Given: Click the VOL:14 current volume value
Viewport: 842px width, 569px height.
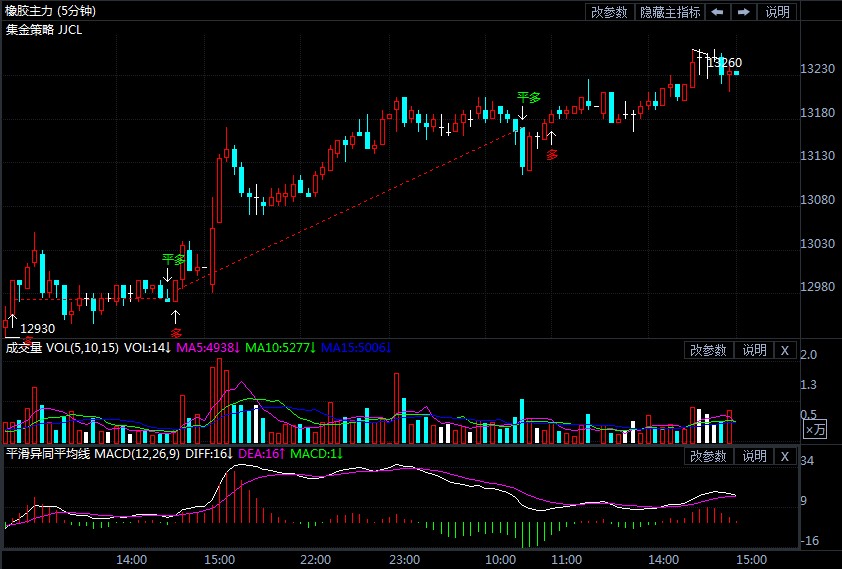Looking at the screenshot, I should [x=147, y=348].
